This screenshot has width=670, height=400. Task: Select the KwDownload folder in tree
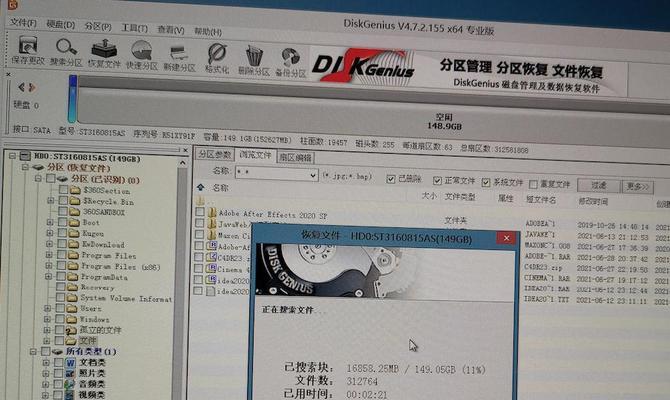(x=91, y=244)
